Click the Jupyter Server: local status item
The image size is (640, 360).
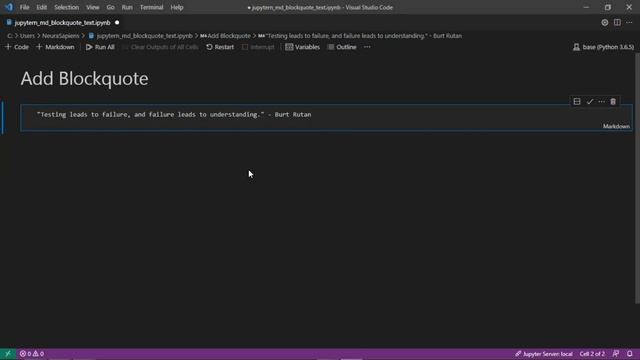click(x=544, y=354)
